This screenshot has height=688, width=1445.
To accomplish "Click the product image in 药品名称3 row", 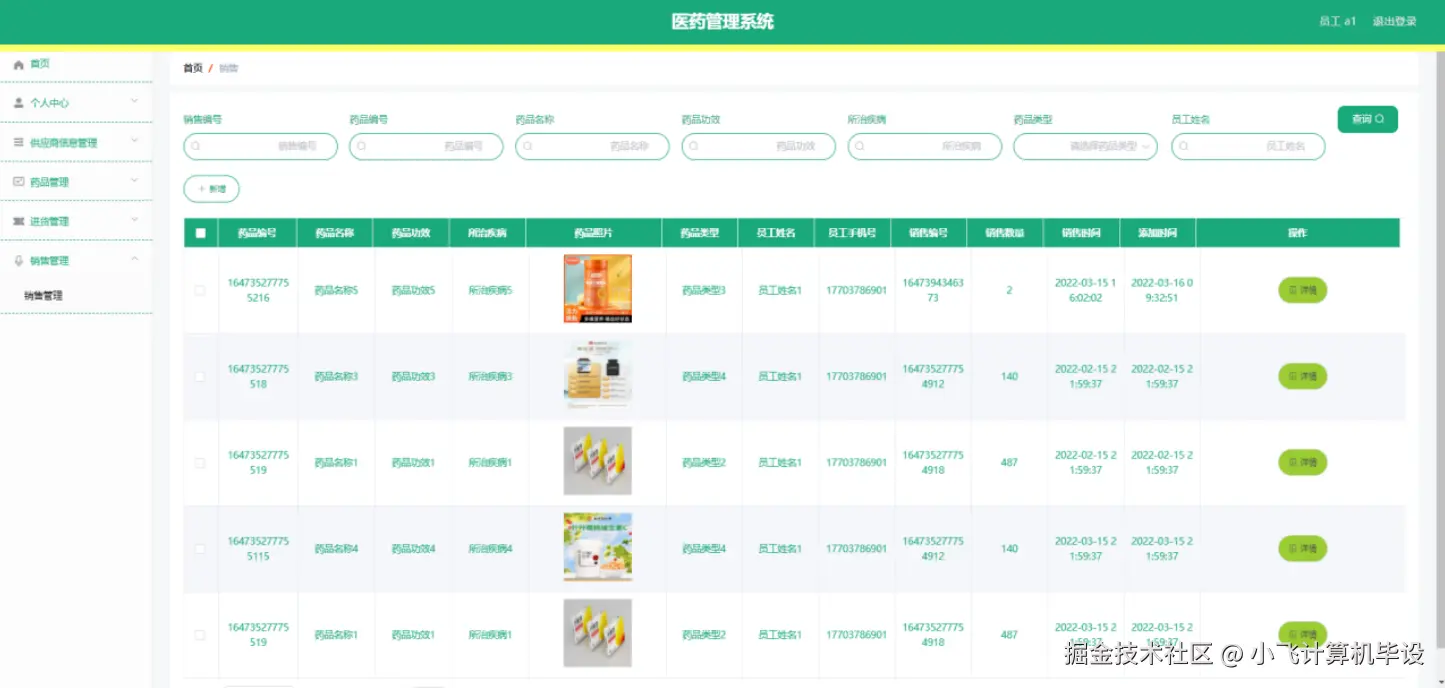I will coord(597,375).
